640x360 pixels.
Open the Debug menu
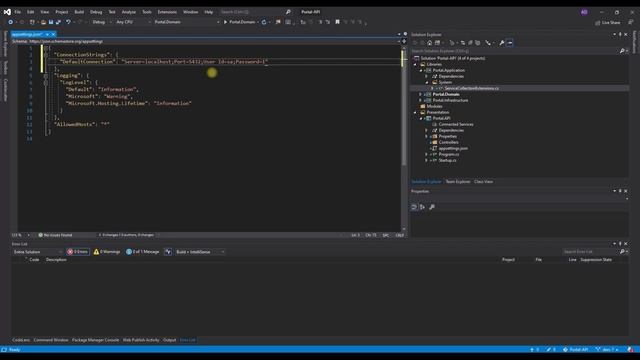pos(96,12)
